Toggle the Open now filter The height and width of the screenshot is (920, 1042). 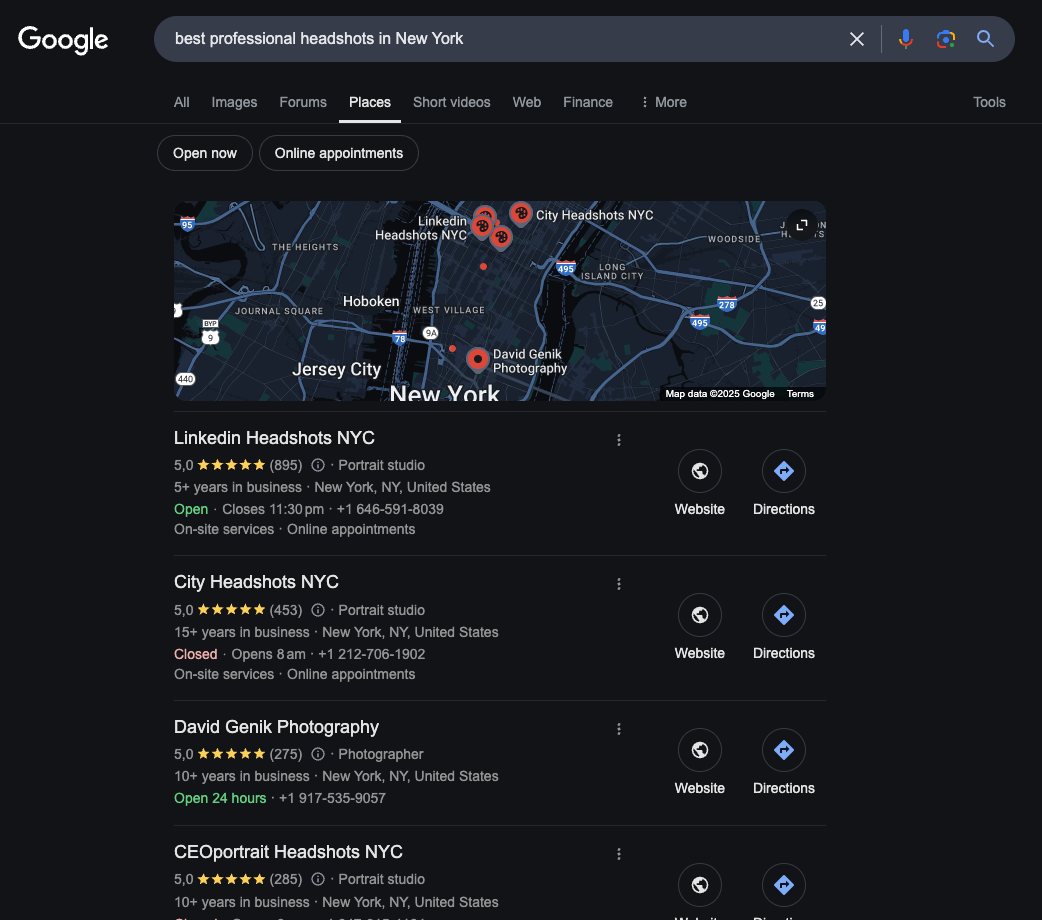pyautogui.click(x=205, y=153)
